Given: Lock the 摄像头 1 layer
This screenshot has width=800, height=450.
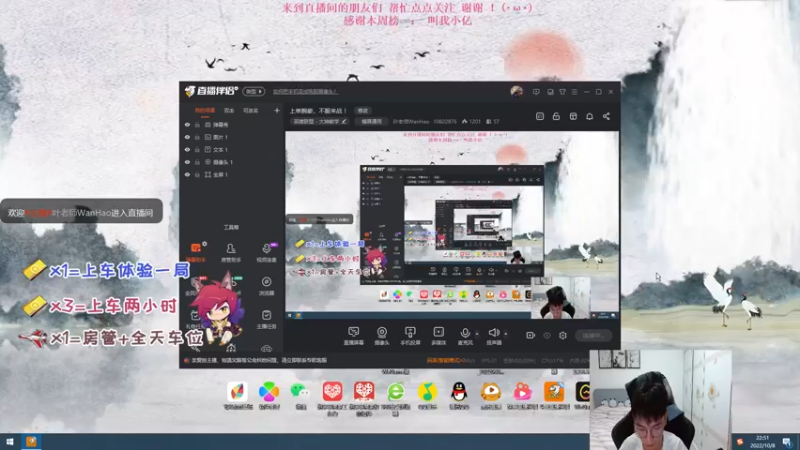Looking at the screenshot, I should pyautogui.click(x=197, y=162).
